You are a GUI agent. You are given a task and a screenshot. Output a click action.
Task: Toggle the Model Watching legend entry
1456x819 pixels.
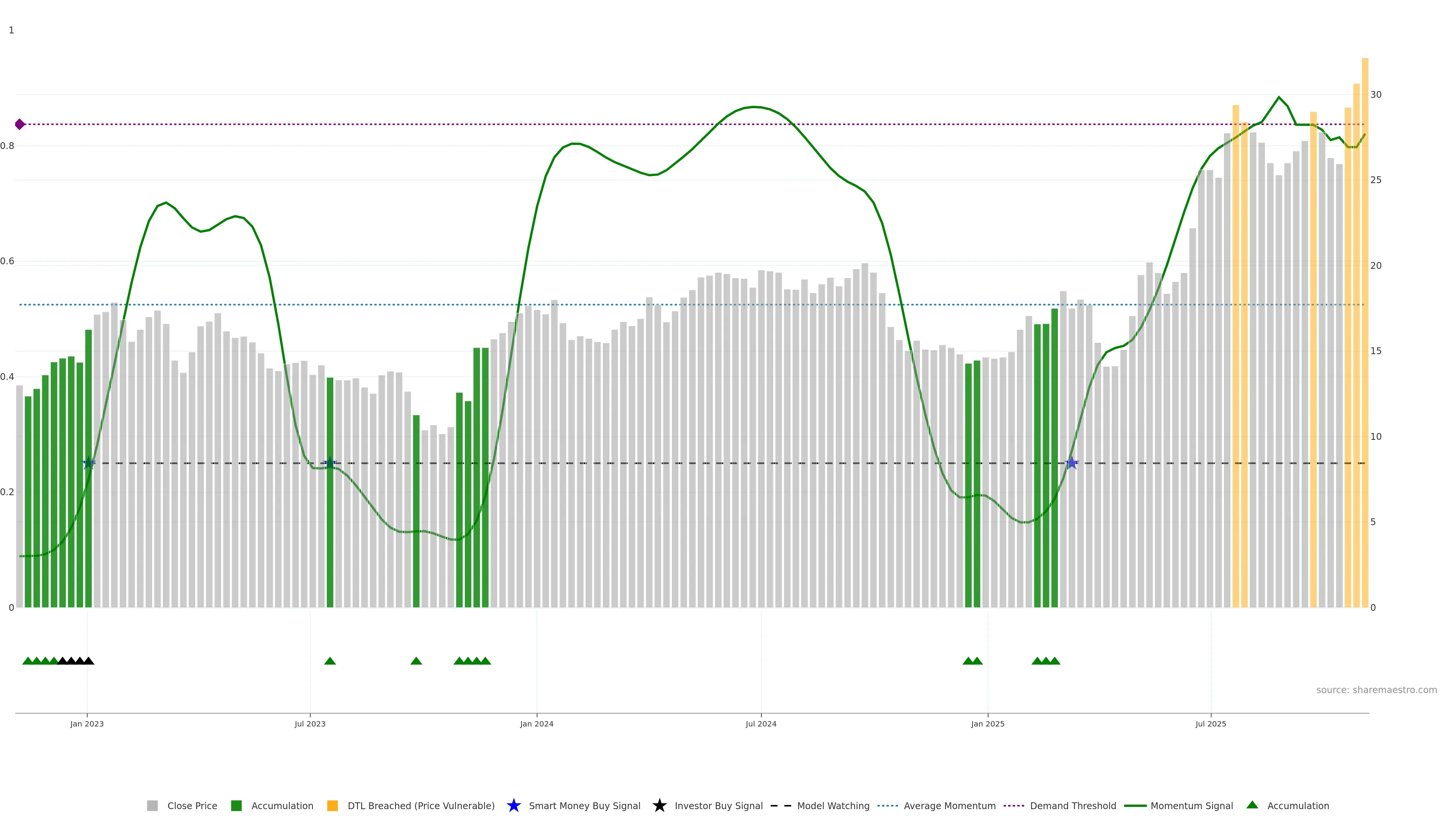click(833, 806)
